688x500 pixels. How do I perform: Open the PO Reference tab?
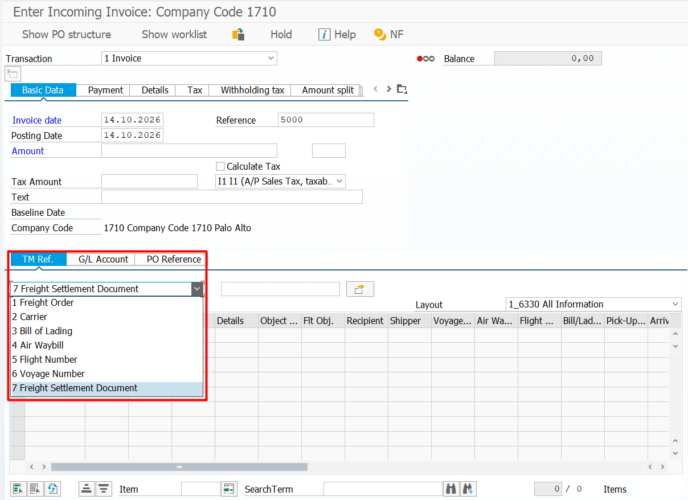174,259
